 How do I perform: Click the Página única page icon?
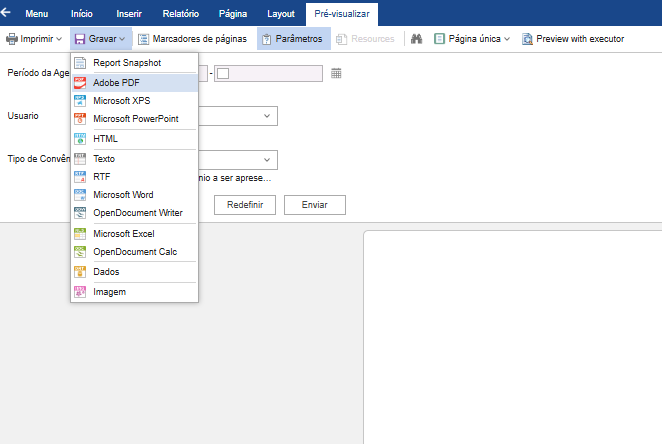pos(439,39)
